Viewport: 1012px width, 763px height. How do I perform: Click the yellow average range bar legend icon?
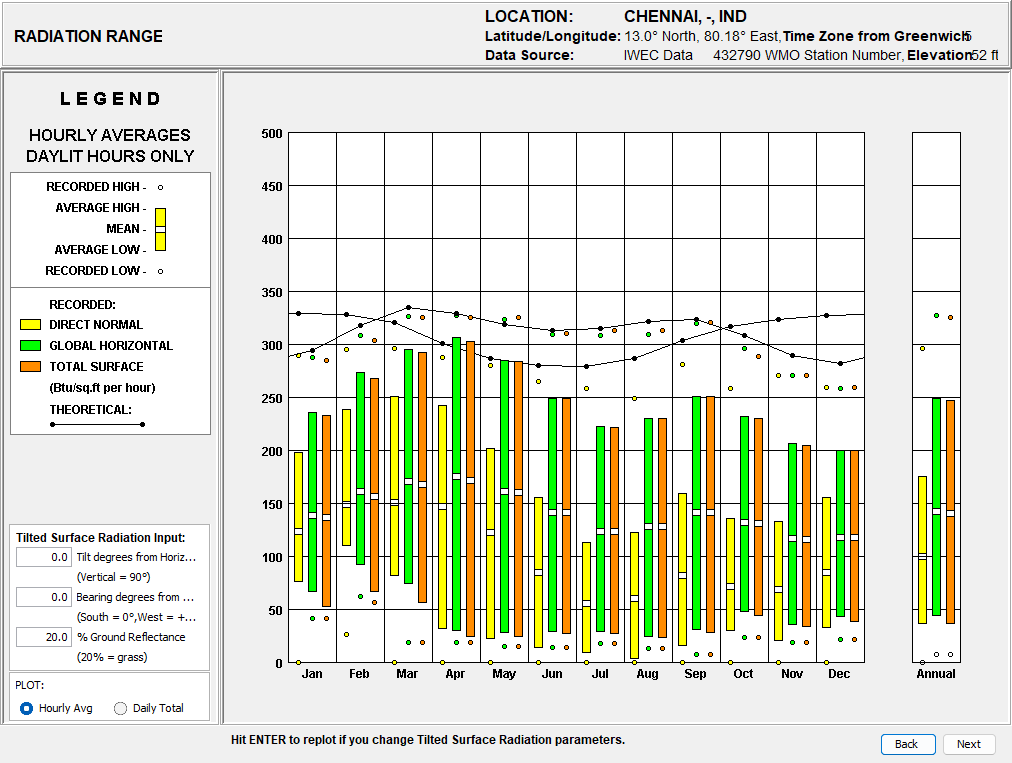[161, 229]
